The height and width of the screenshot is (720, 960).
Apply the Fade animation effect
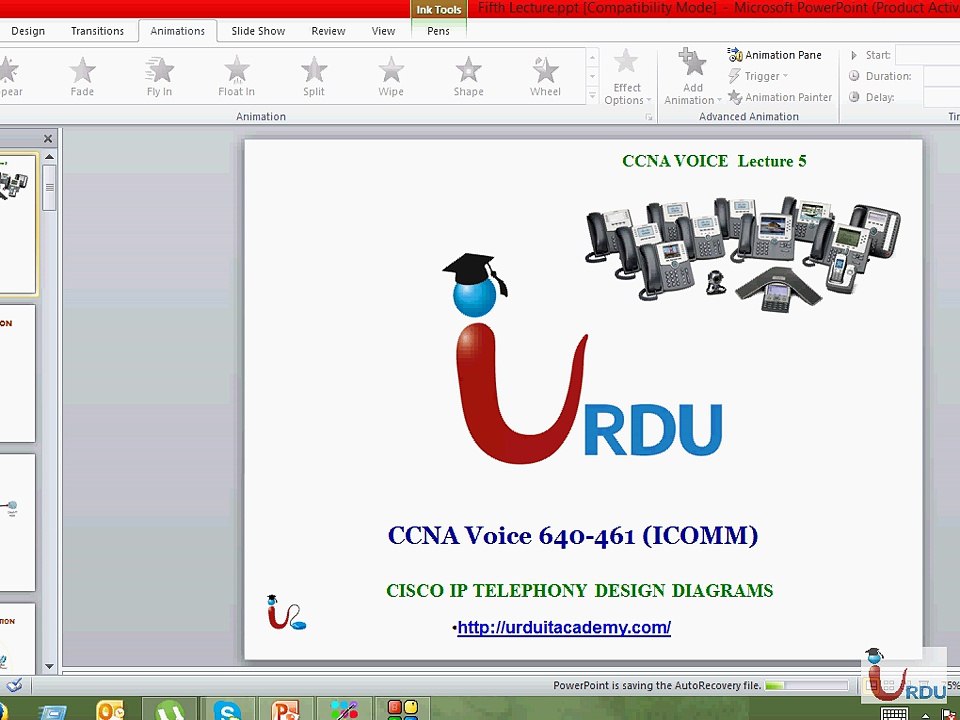82,77
